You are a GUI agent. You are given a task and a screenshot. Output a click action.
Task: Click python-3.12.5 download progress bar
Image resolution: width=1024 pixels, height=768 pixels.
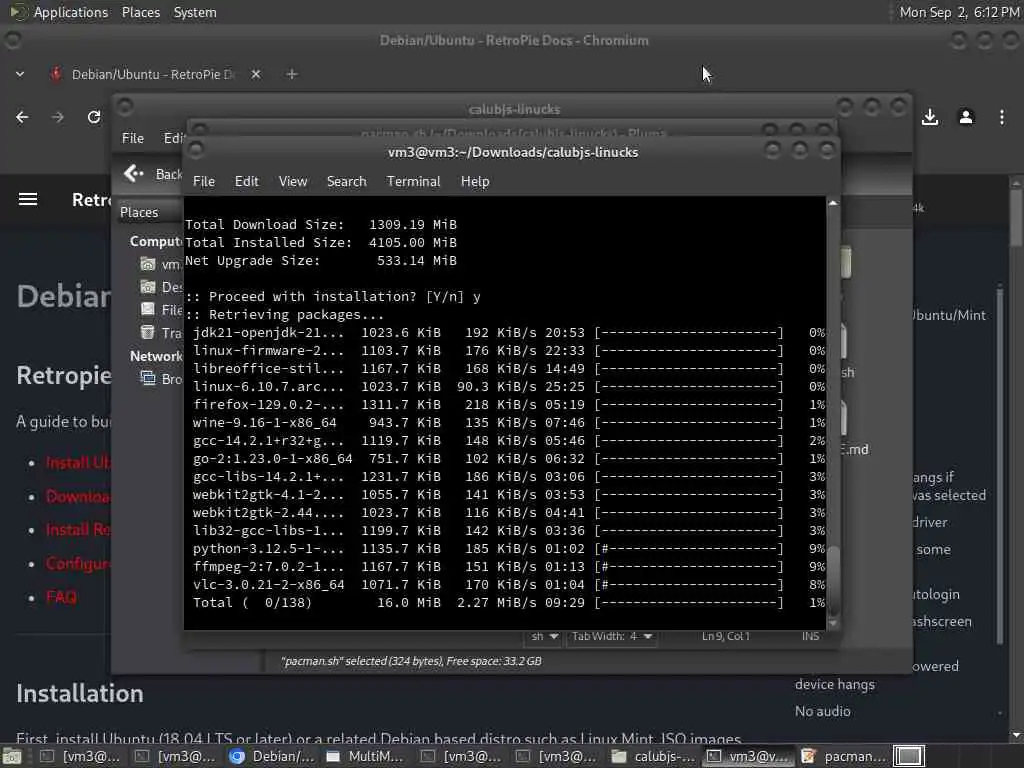[689, 549]
